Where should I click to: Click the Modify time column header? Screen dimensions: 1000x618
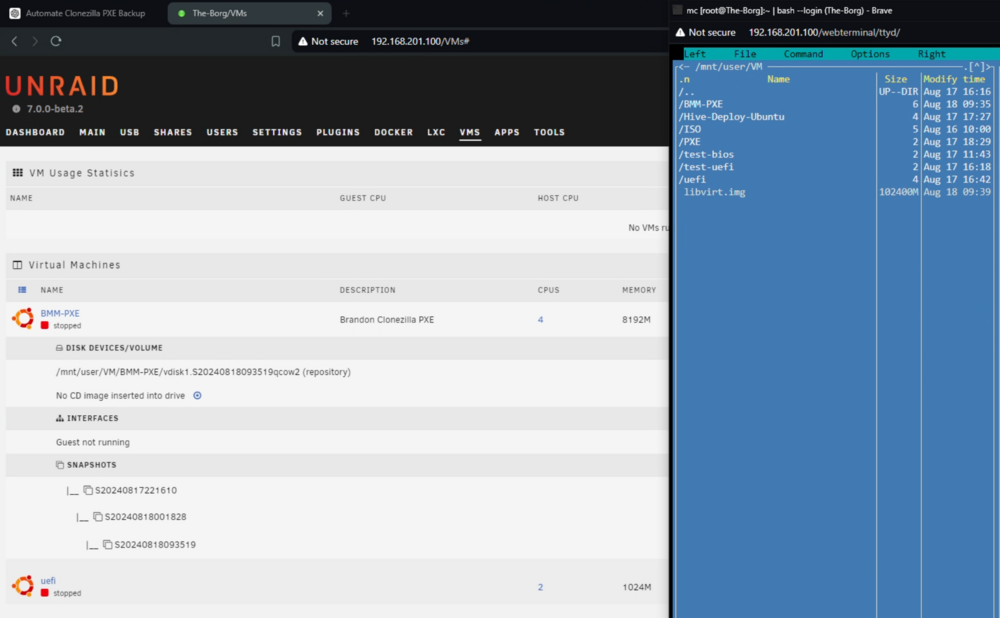[954, 79]
